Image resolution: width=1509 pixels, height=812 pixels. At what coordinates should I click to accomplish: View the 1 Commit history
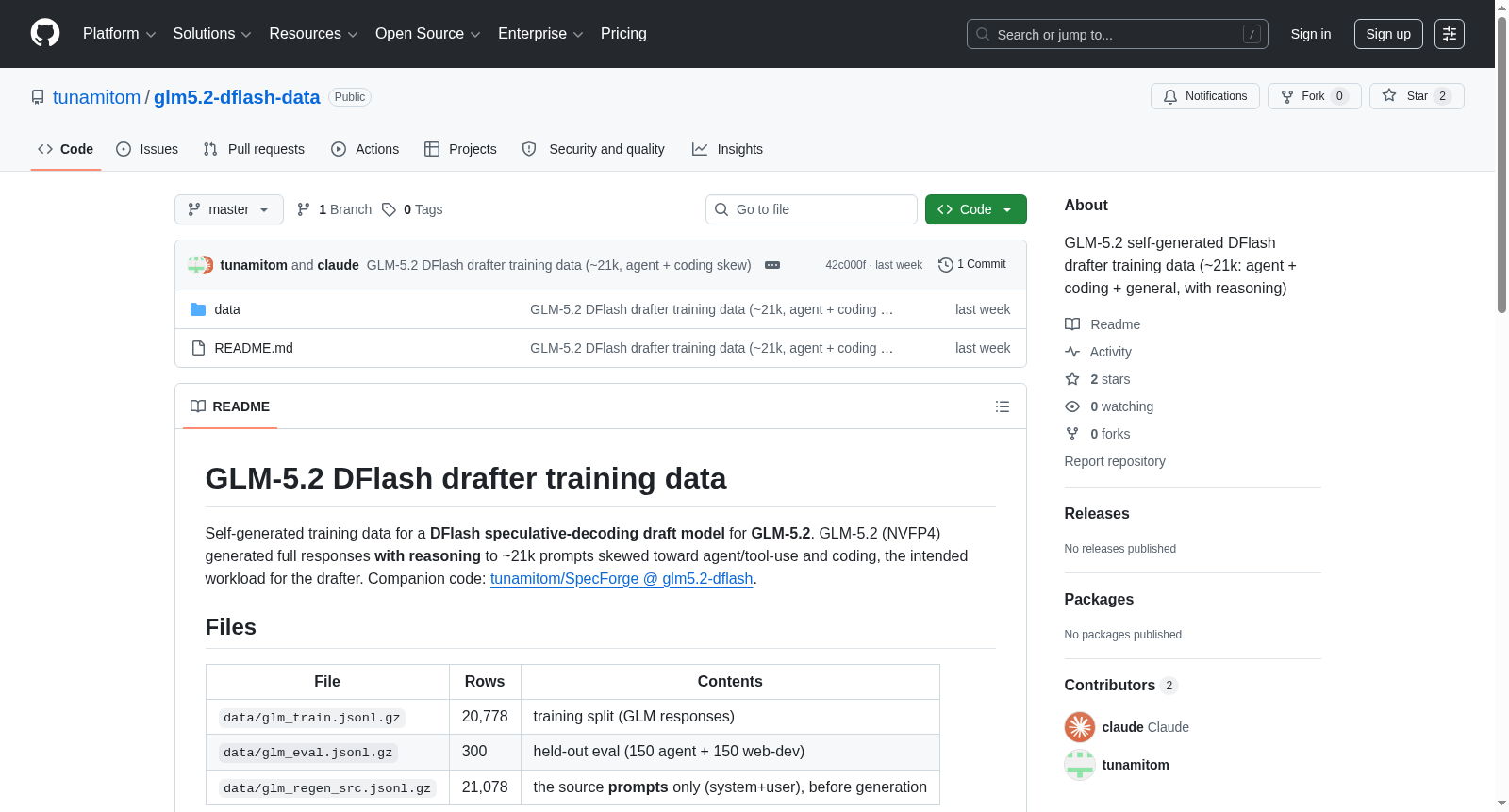pyautogui.click(x=972, y=264)
